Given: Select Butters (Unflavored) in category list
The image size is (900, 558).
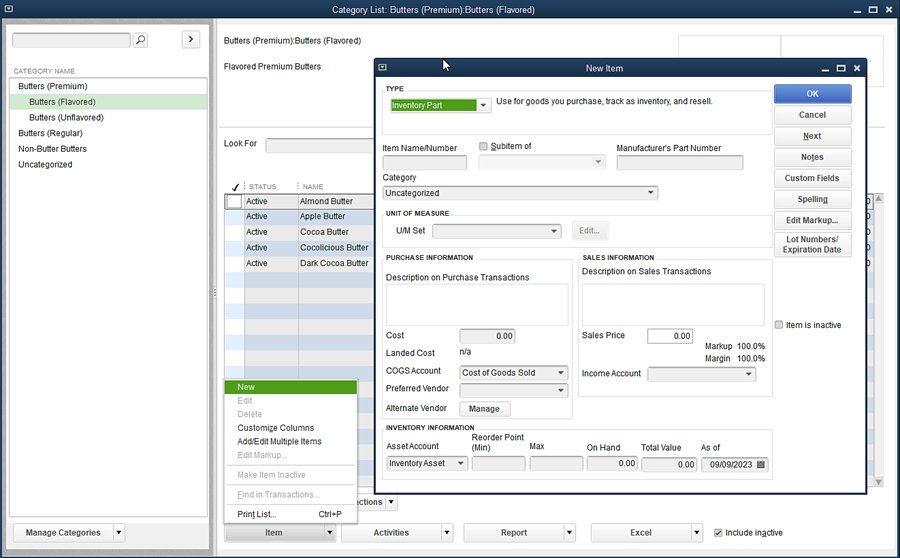Looking at the screenshot, I should pyautogui.click(x=66, y=117).
